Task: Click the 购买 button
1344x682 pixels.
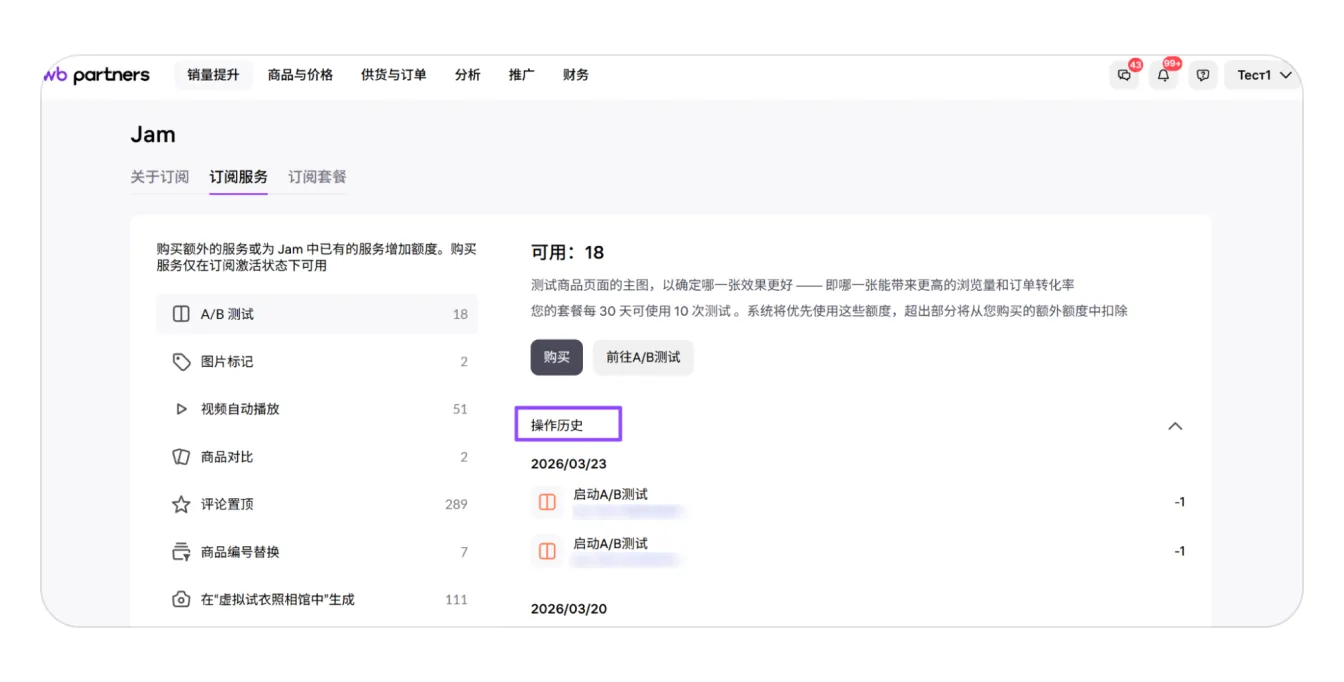Action: [557, 357]
